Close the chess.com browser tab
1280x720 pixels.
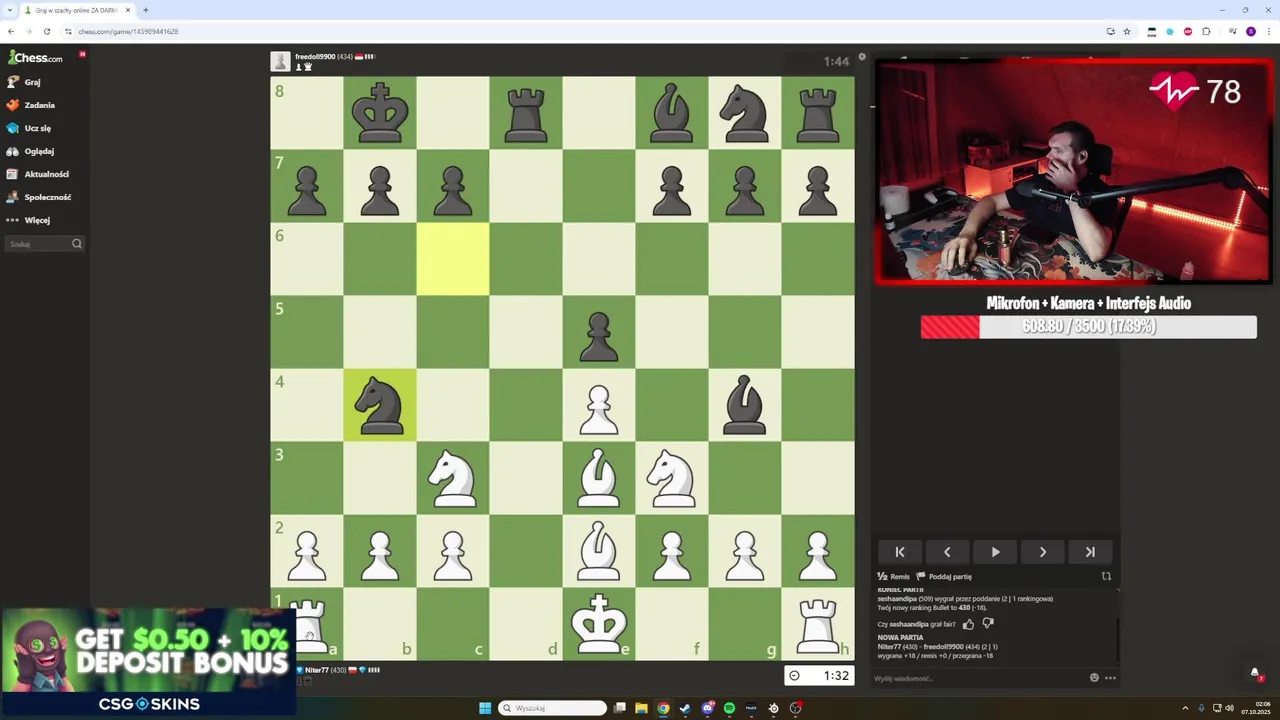click(128, 10)
